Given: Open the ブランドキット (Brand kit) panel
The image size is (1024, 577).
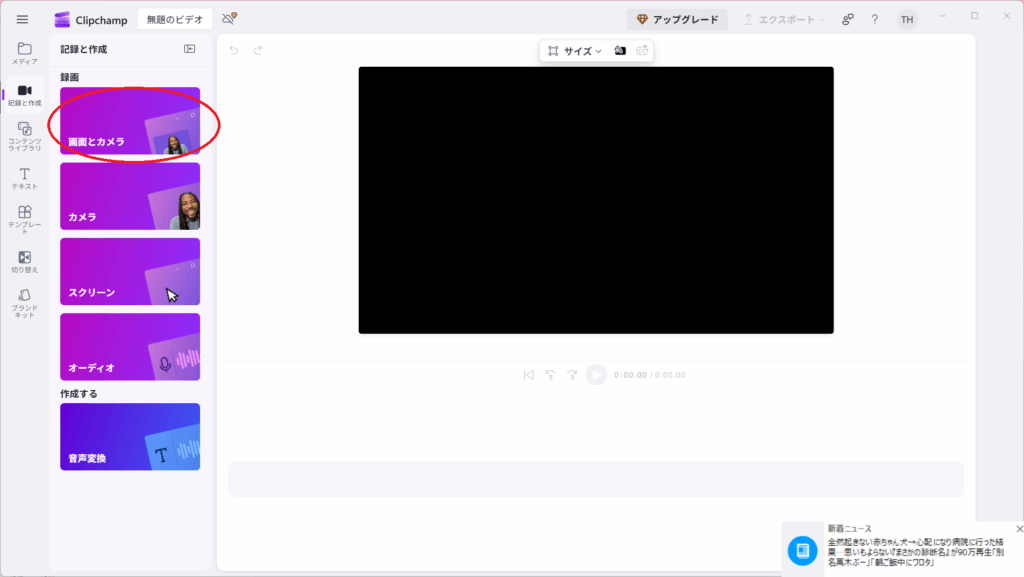Looking at the screenshot, I should pyautogui.click(x=24, y=302).
